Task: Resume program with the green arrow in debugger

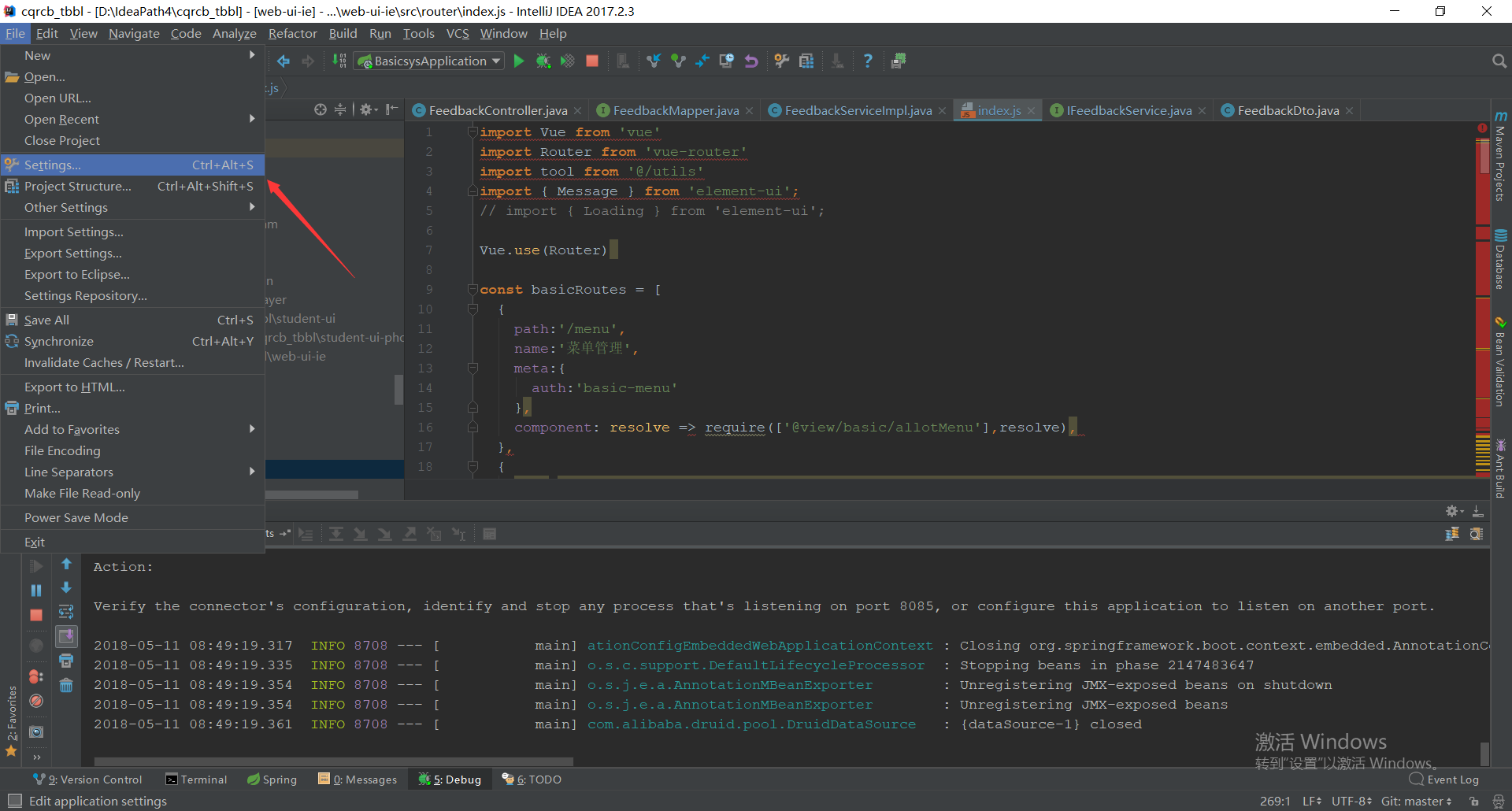Action: click(35, 565)
